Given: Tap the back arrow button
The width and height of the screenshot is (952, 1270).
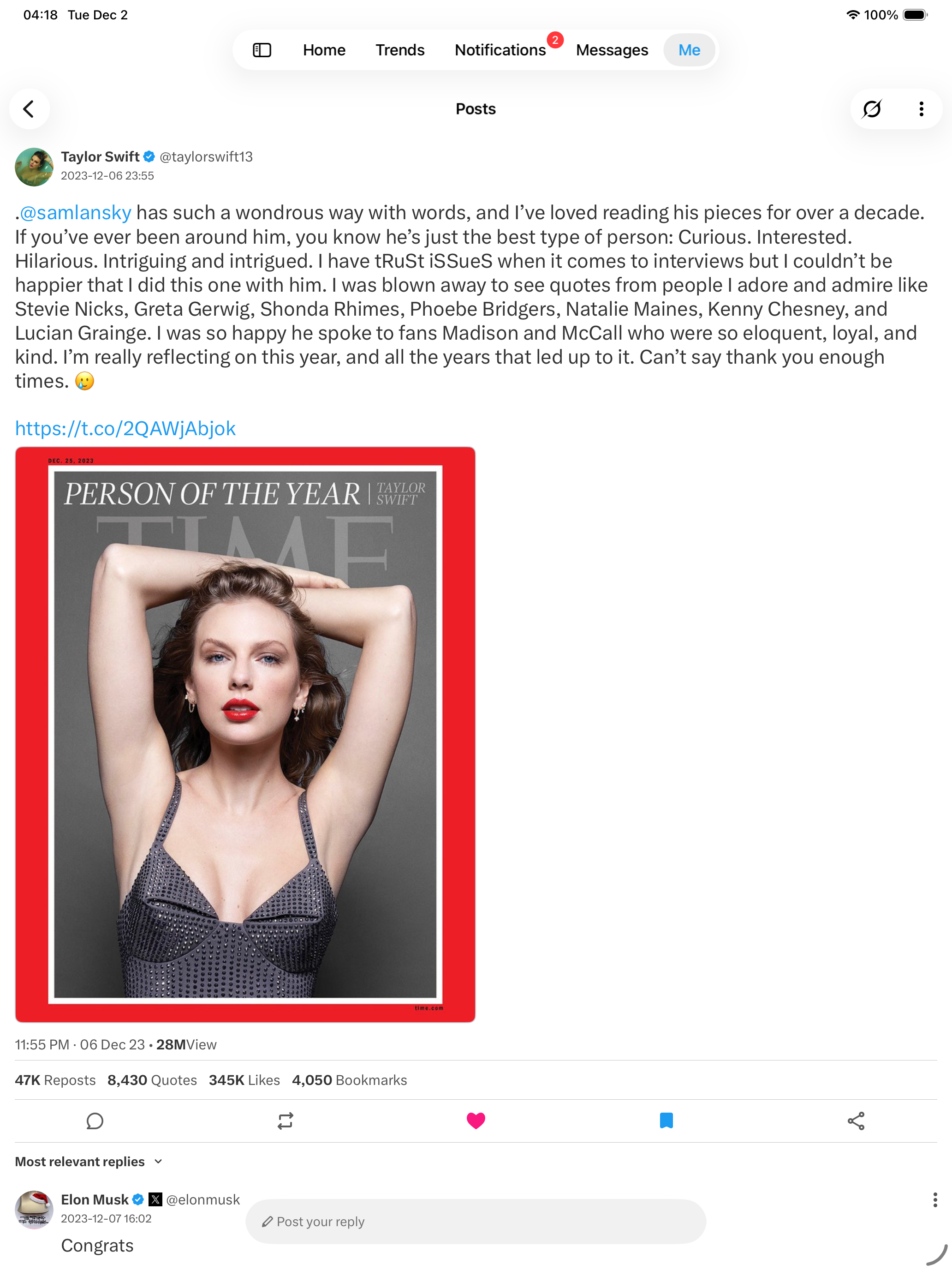Looking at the screenshot, I should pyautogui.click(x=29, y=108).
